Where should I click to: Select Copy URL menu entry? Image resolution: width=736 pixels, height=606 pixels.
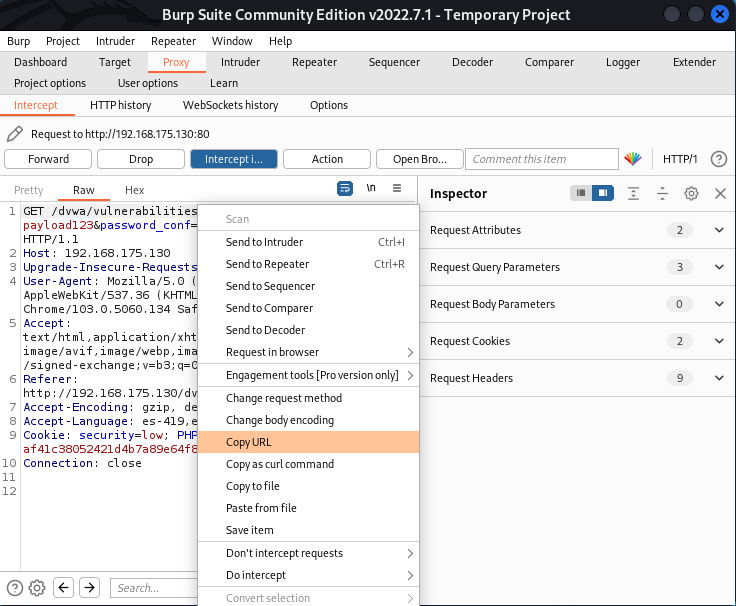308,442
